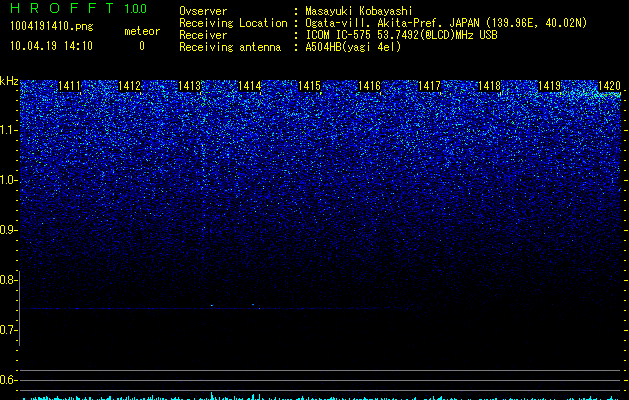Click the cyan echo blip just after 1413

pyautogui.click(x=212, y=305)
